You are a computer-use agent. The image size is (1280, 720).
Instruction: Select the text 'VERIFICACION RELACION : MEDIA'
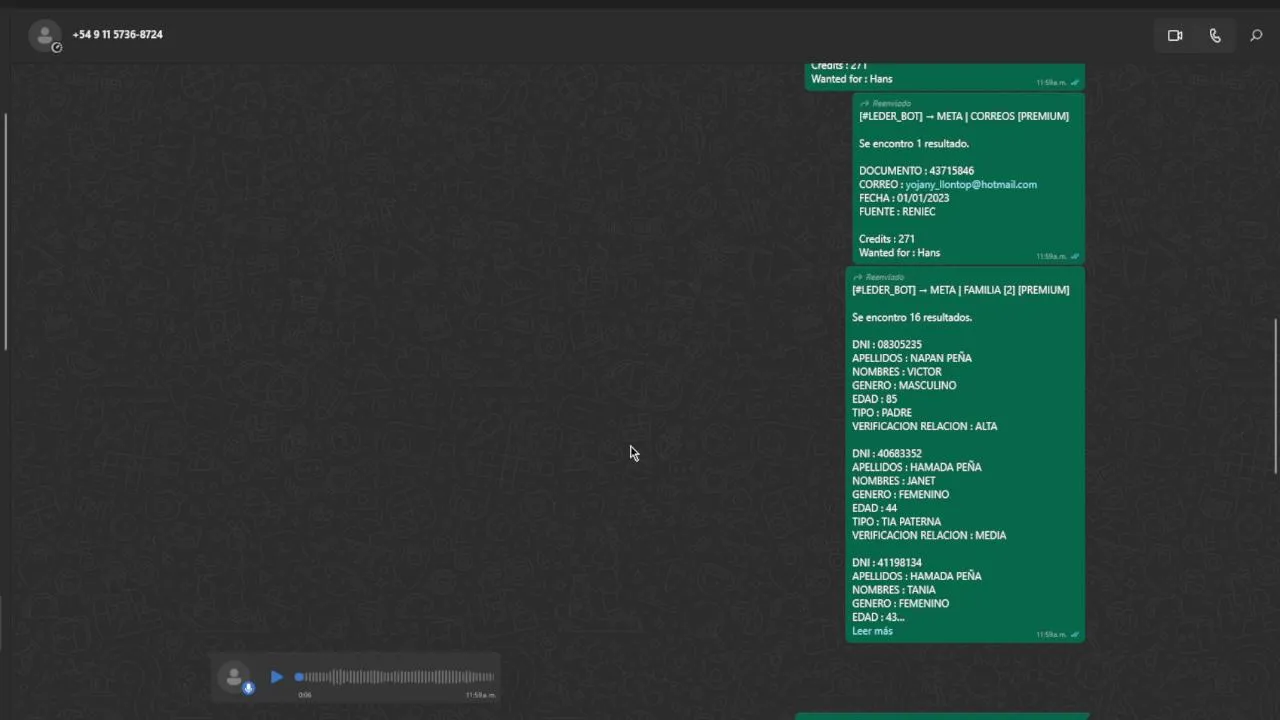(929, 535)
